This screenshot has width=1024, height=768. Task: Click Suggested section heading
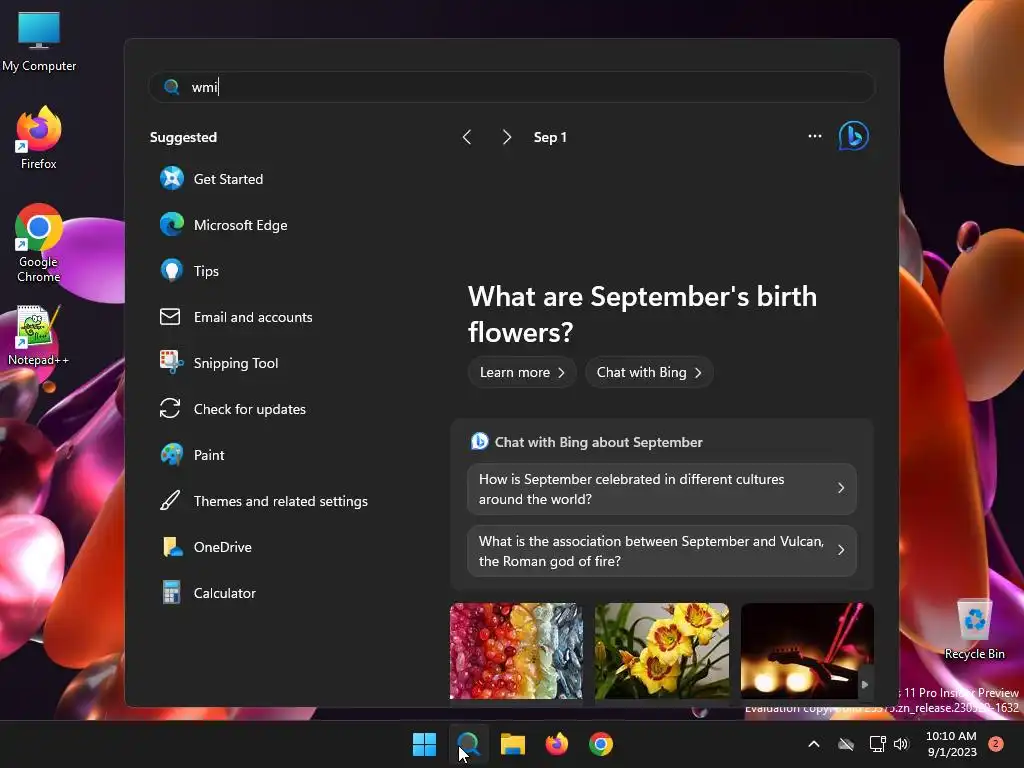pyautogui.click(x=183, y=137)
